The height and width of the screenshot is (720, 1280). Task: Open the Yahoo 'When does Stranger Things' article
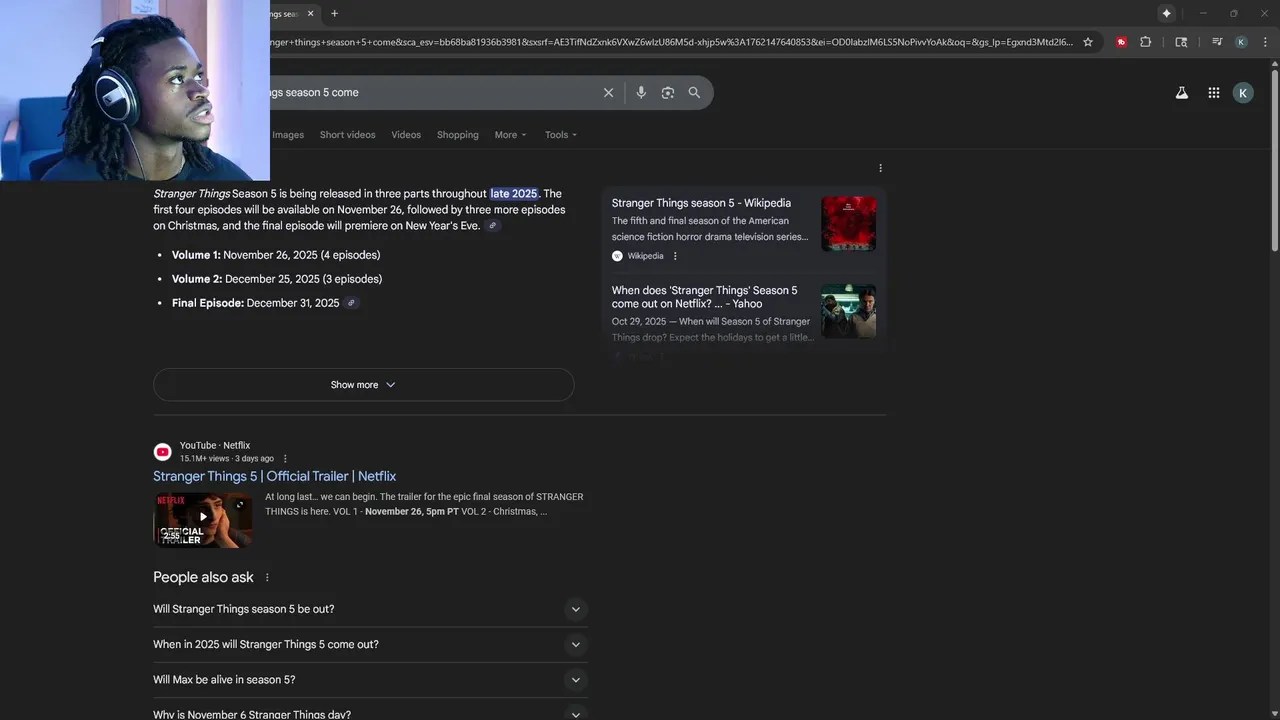click(704, 297)
